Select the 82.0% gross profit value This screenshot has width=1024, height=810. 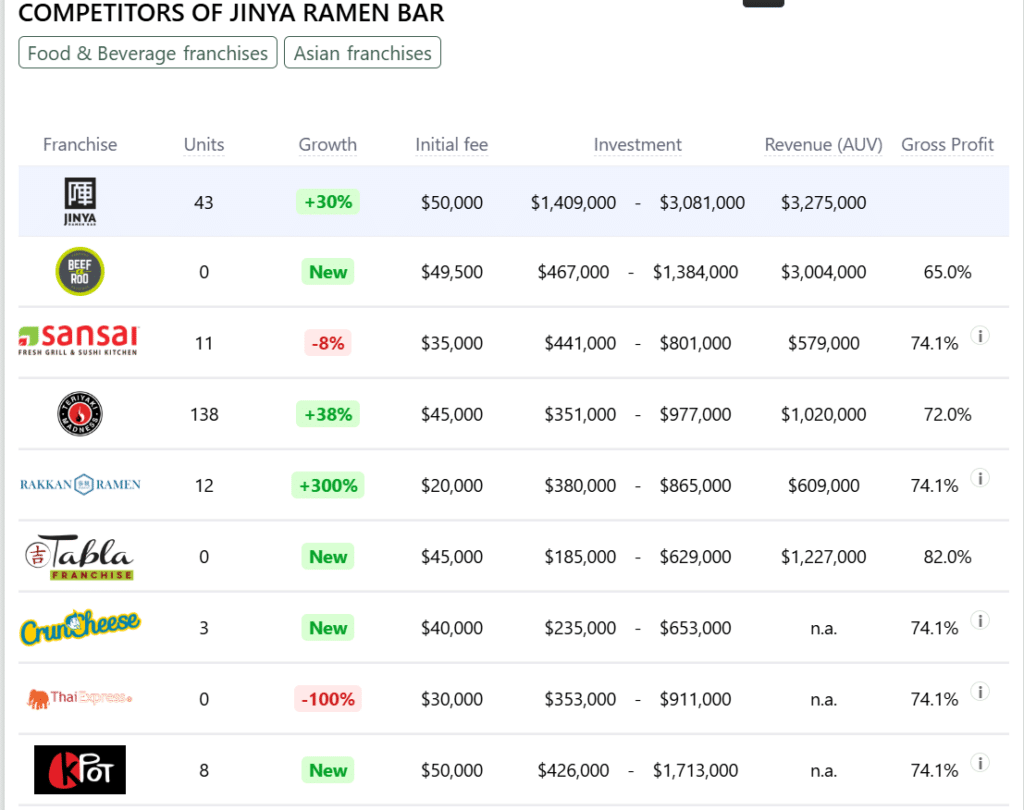[x=948, y=557]
